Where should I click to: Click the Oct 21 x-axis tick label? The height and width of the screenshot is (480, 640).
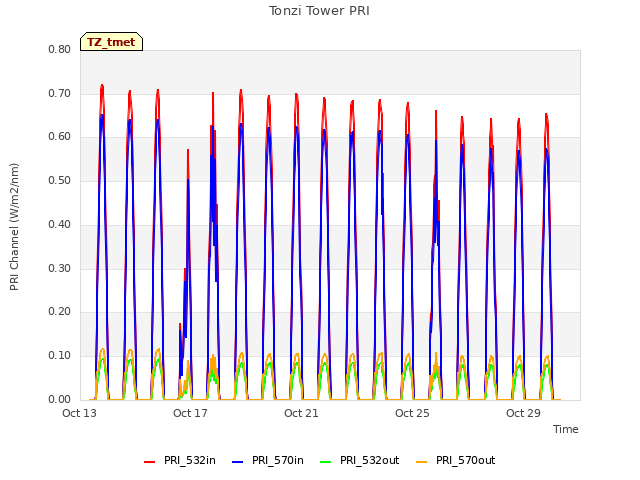tap(301, 413)
